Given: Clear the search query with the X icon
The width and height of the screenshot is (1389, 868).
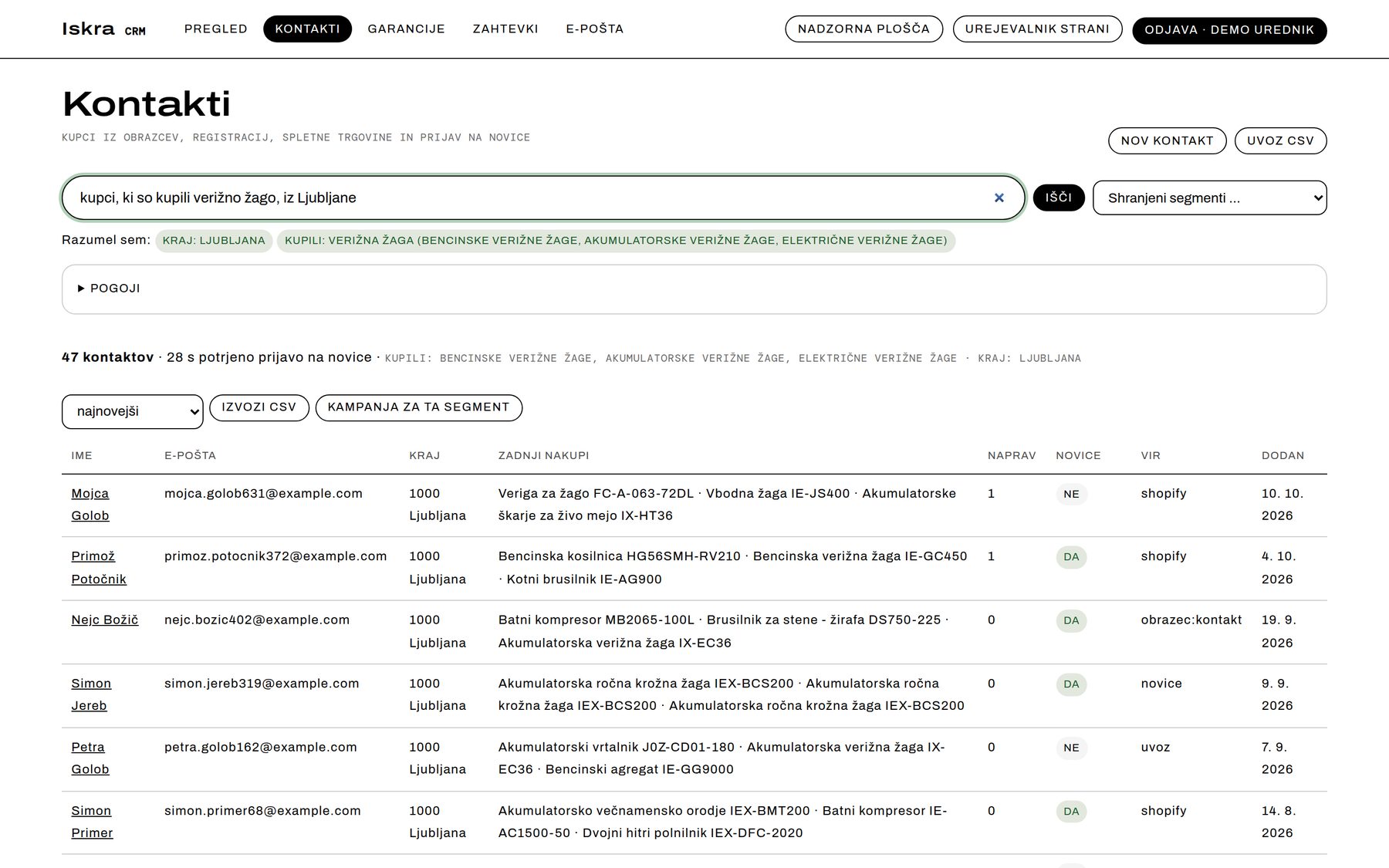Looking at the screenshot, I should tap(999, 198).
